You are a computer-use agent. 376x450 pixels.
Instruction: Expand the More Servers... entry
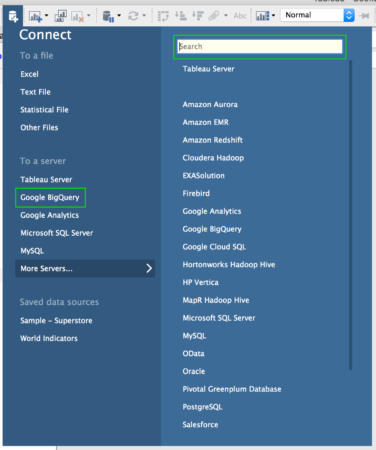(x=85, y=269)
